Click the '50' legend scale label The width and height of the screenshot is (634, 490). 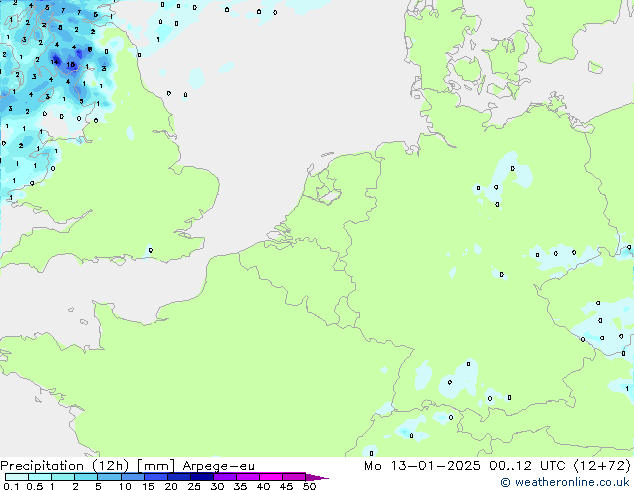pyautogui.click(x=309, y=486)
